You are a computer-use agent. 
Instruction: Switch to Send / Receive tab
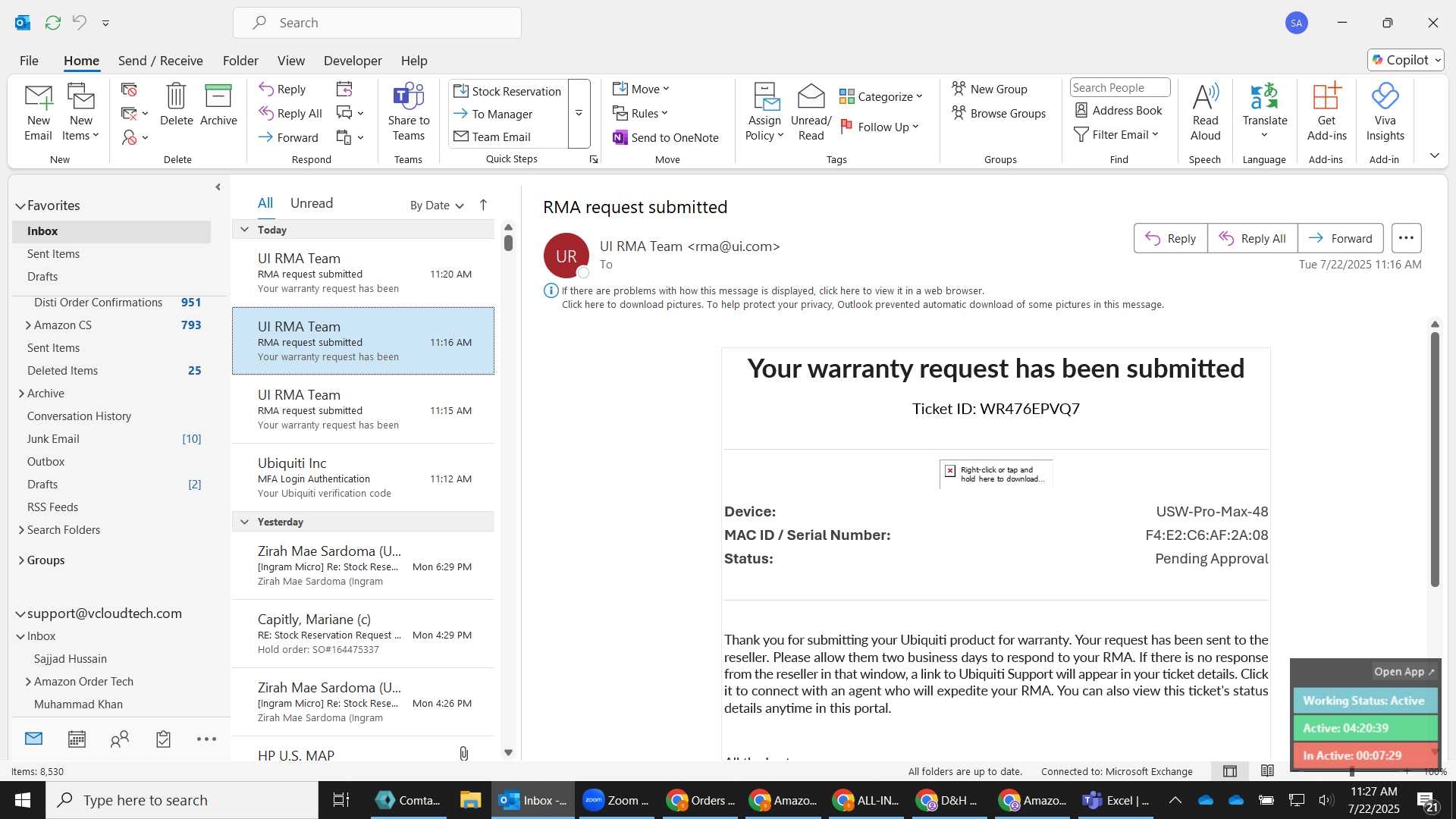point(160,61)
